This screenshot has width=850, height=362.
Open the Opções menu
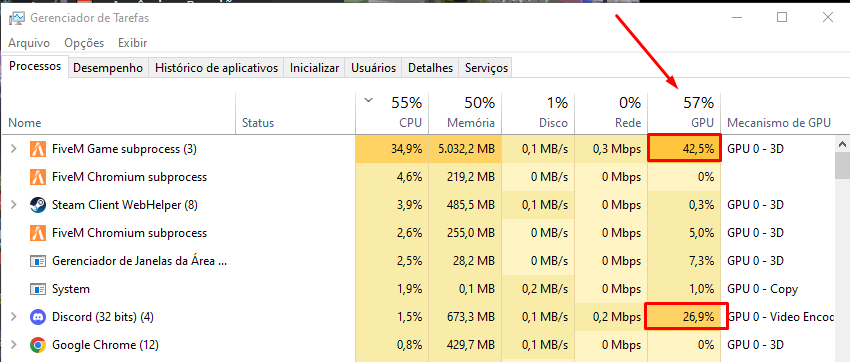click(84, 43)
